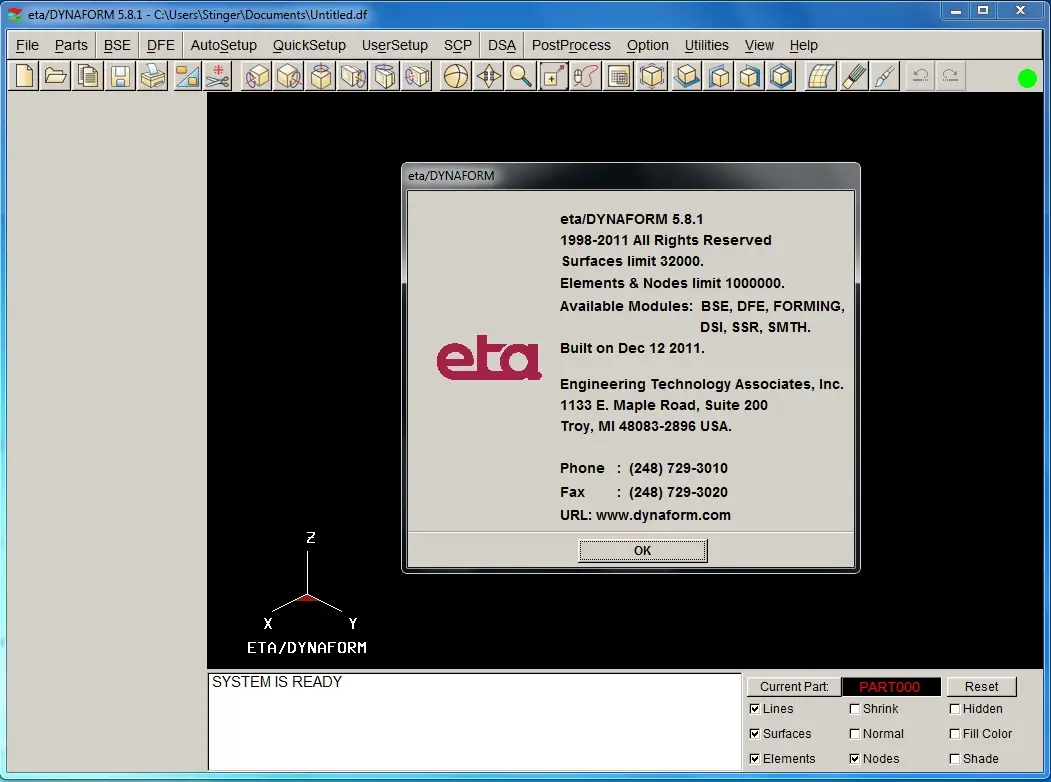Click the Save floppy disk icon
The image size is (1051, 782).
pos(120,76)
